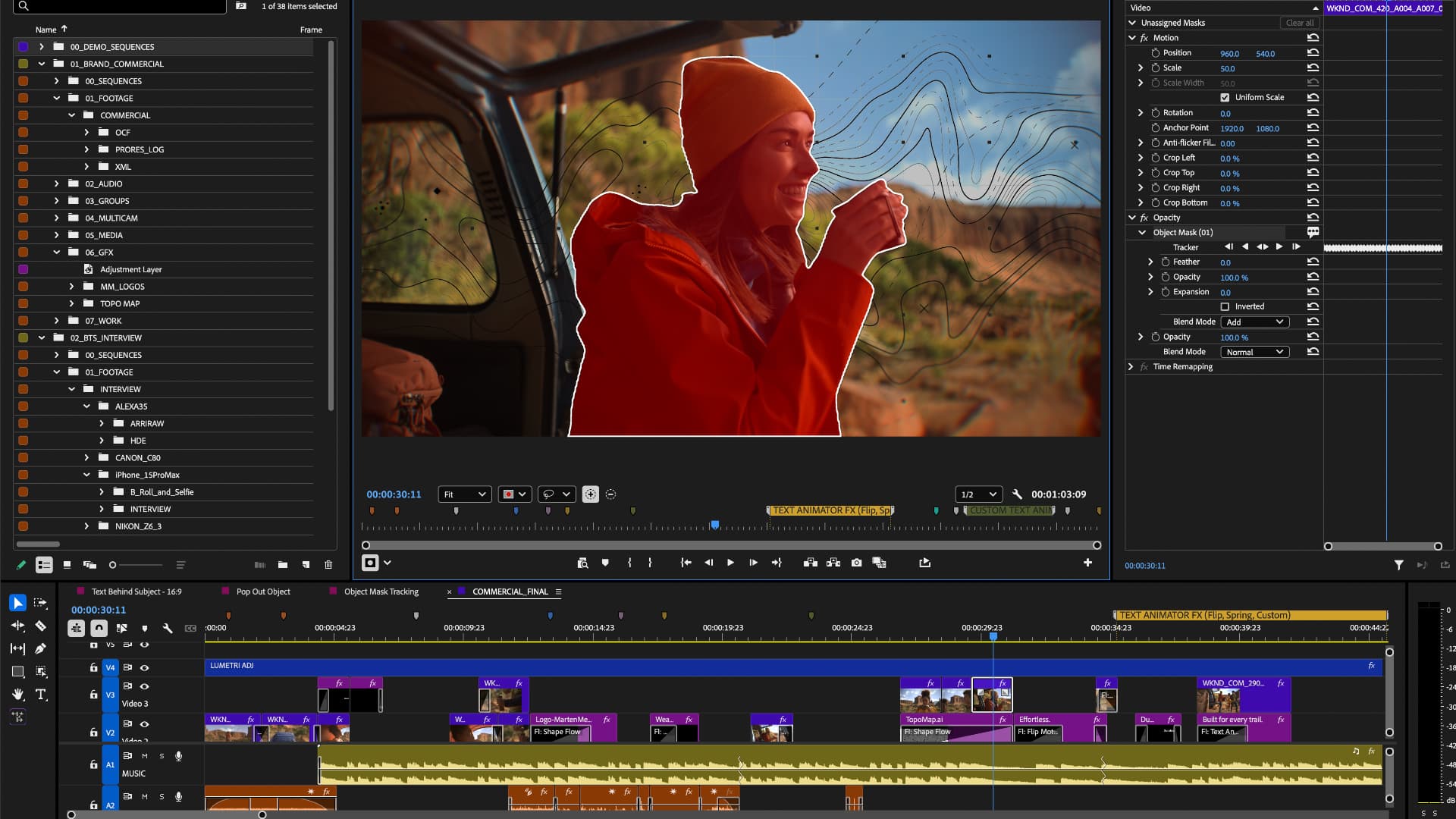Change playback resolution via the 1/2 dropdown
The image size is (1456, 819).
coord(978,494)
